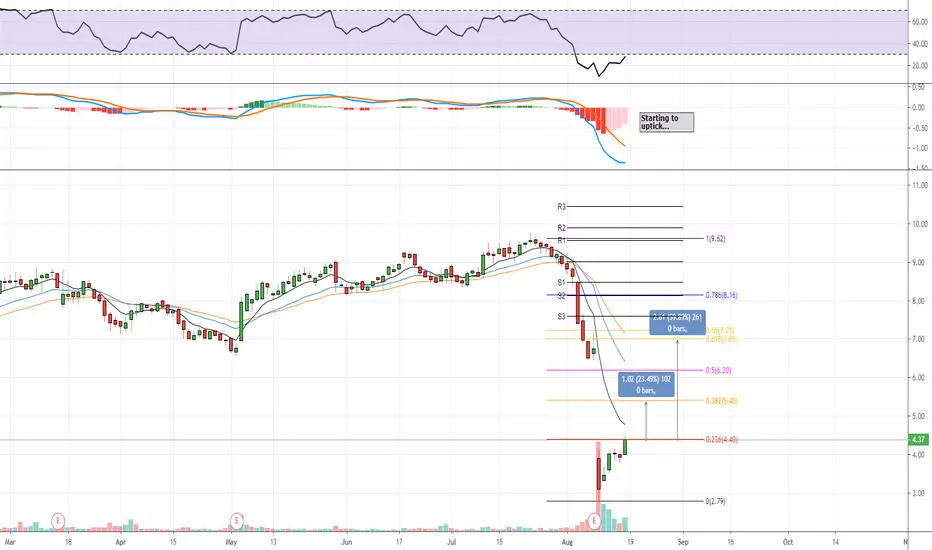Click the Oct label on time axis

[788, 542]
